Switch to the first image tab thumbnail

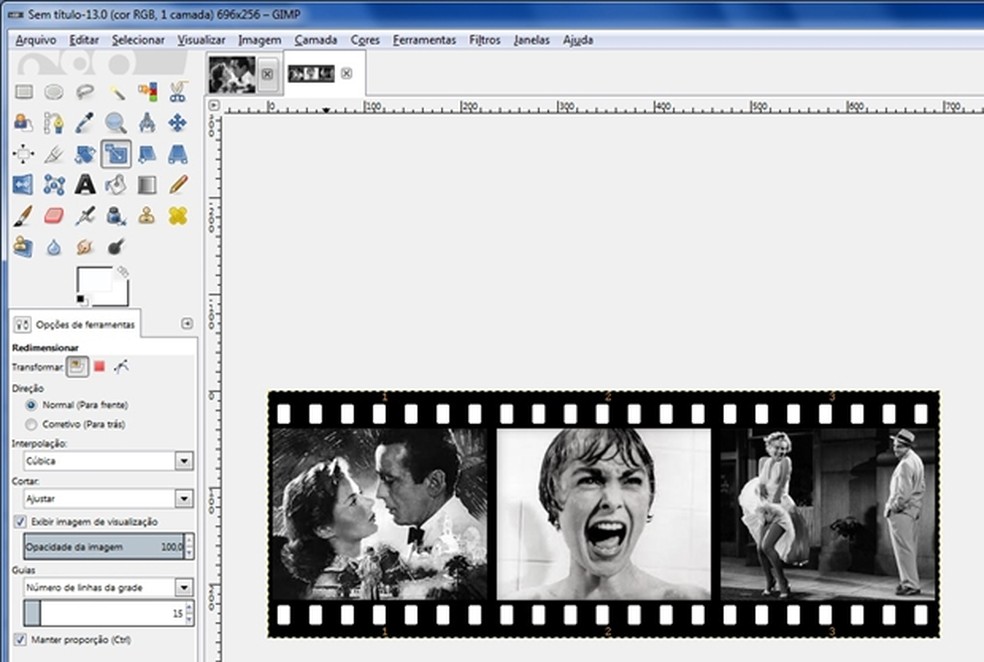tap(232, 74)
